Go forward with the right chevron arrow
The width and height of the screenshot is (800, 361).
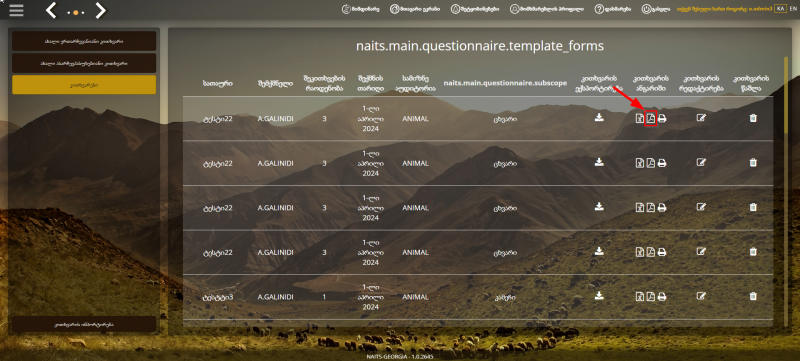click(101, 10)
